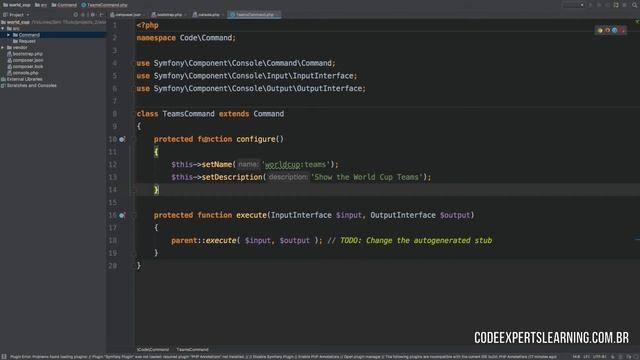Click the overriding method gutter icon beside configure()
Viewport: 640px width, 360px height.
click(x=122, y=139)
